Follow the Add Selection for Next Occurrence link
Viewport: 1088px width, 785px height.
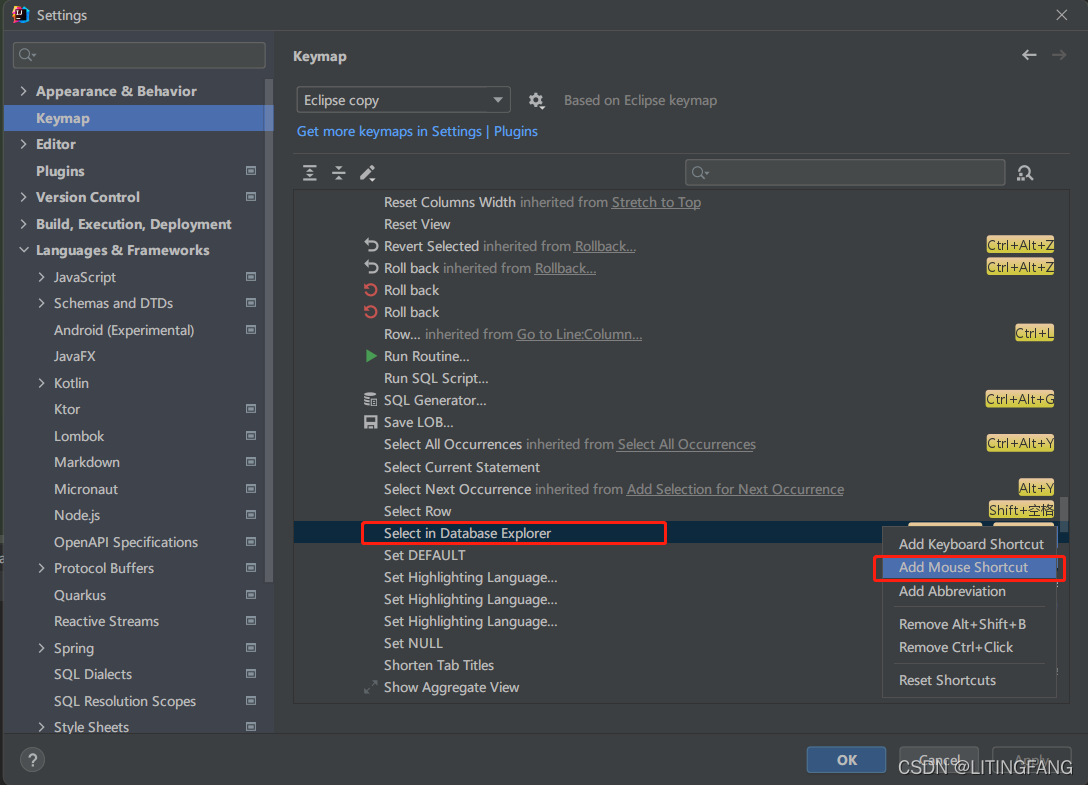736,489
